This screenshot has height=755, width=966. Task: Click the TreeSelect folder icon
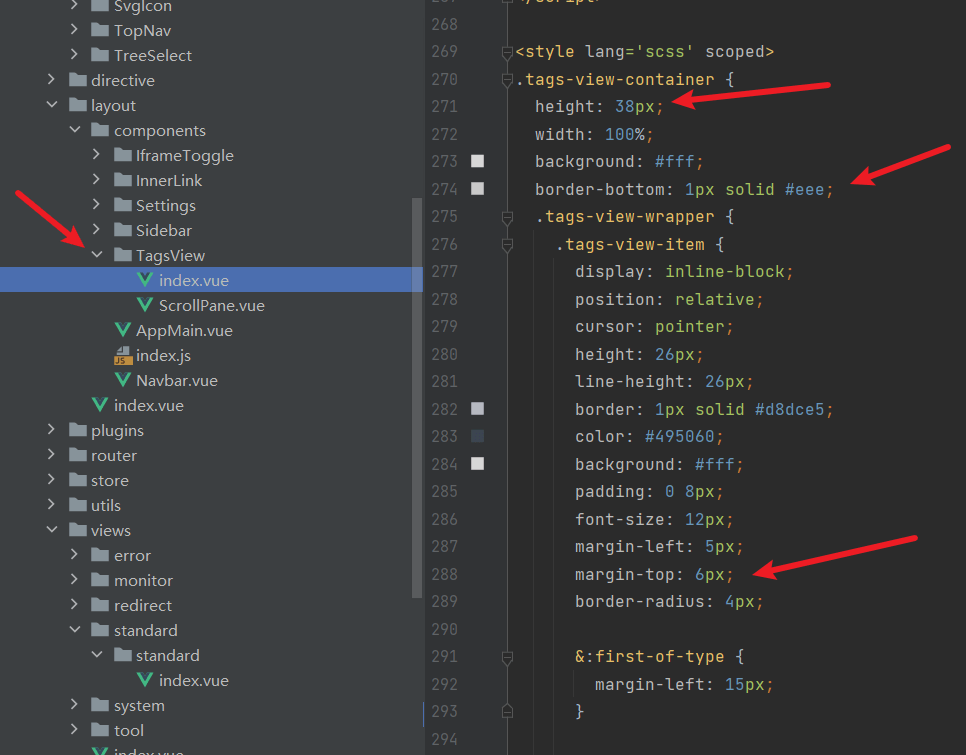pos(100,55)
